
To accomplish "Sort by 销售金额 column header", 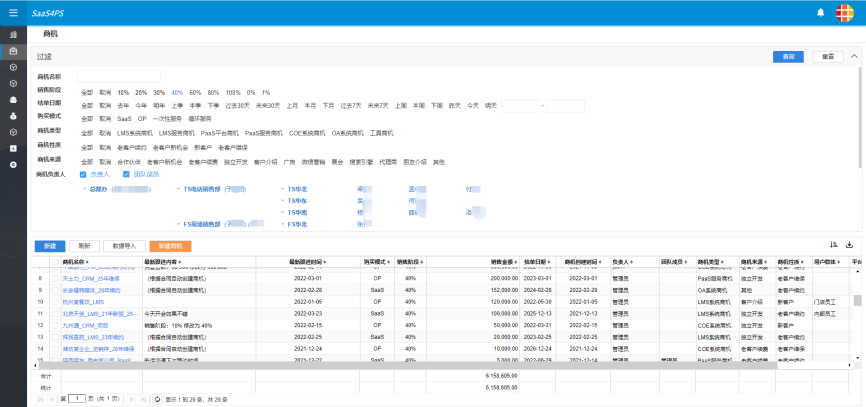I will [x=504, y=262].
